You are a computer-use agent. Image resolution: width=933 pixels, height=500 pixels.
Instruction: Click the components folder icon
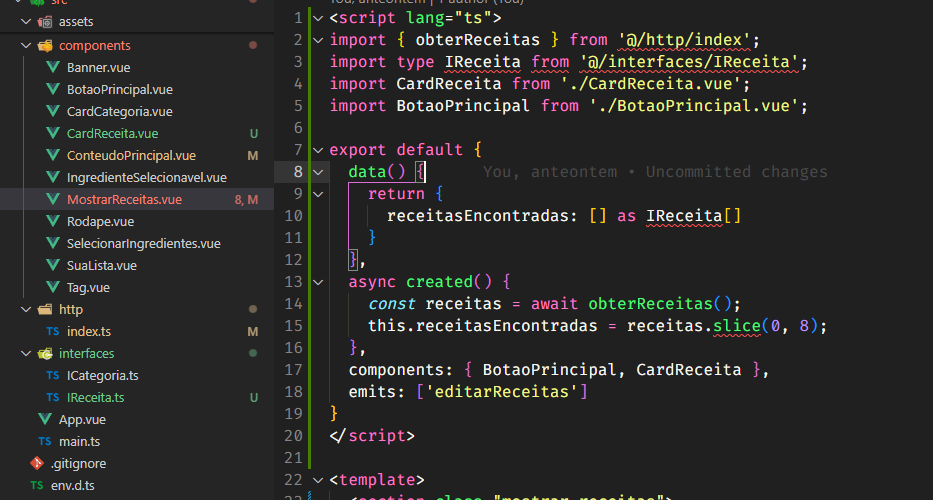click(45, 46)
